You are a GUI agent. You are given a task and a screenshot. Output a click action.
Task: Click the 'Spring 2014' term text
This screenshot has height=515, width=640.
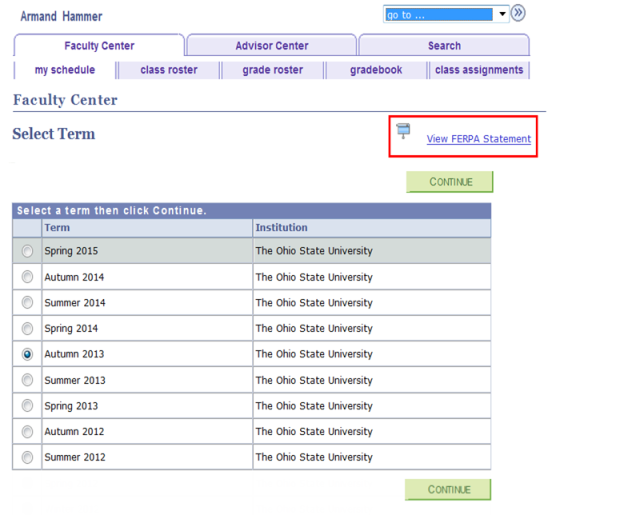(x=71, y=329)
